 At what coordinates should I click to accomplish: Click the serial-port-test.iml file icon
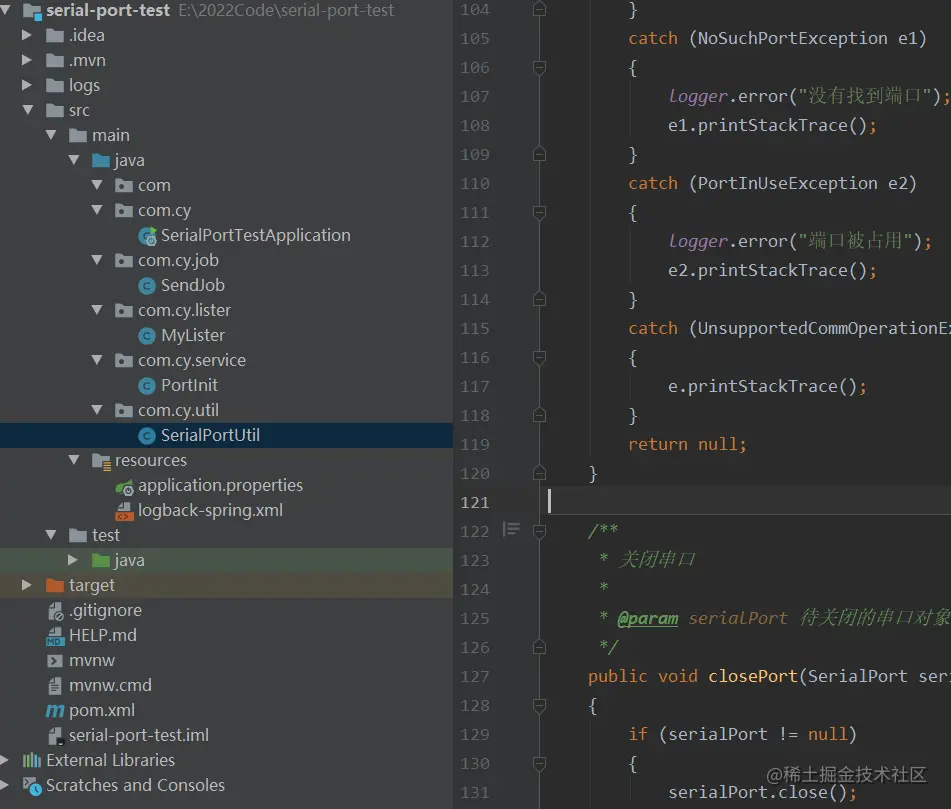pyautogui.click(x=56, y=736)
